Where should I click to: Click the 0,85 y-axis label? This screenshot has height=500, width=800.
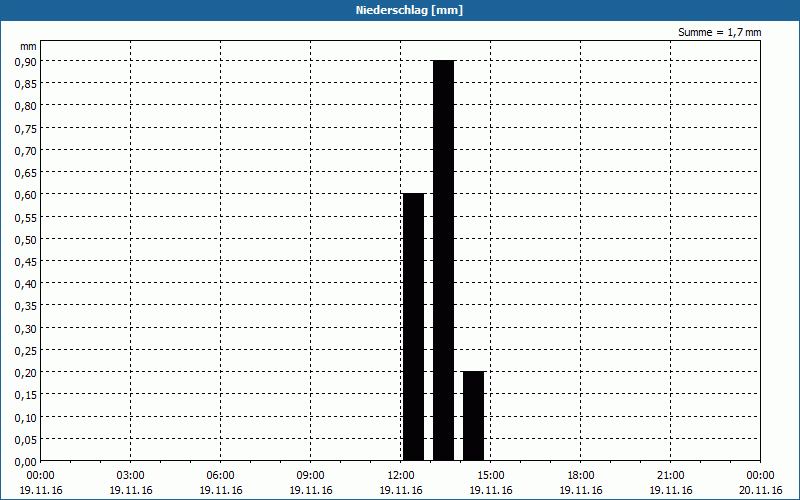(x=26, y=84)
